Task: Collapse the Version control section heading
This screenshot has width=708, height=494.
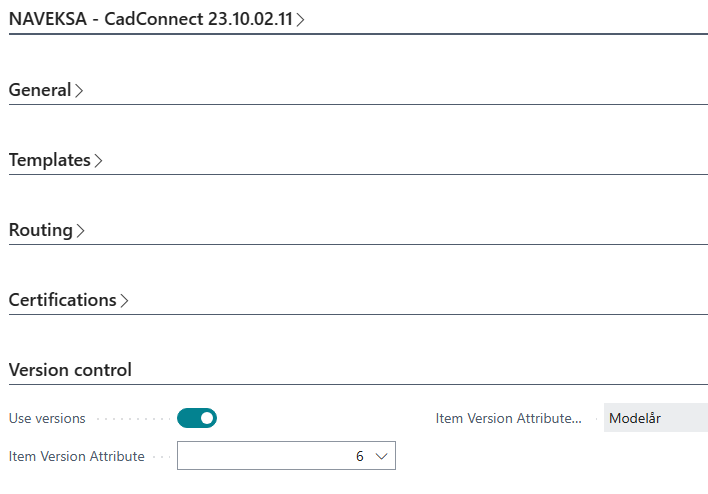Action: point(70,370)
